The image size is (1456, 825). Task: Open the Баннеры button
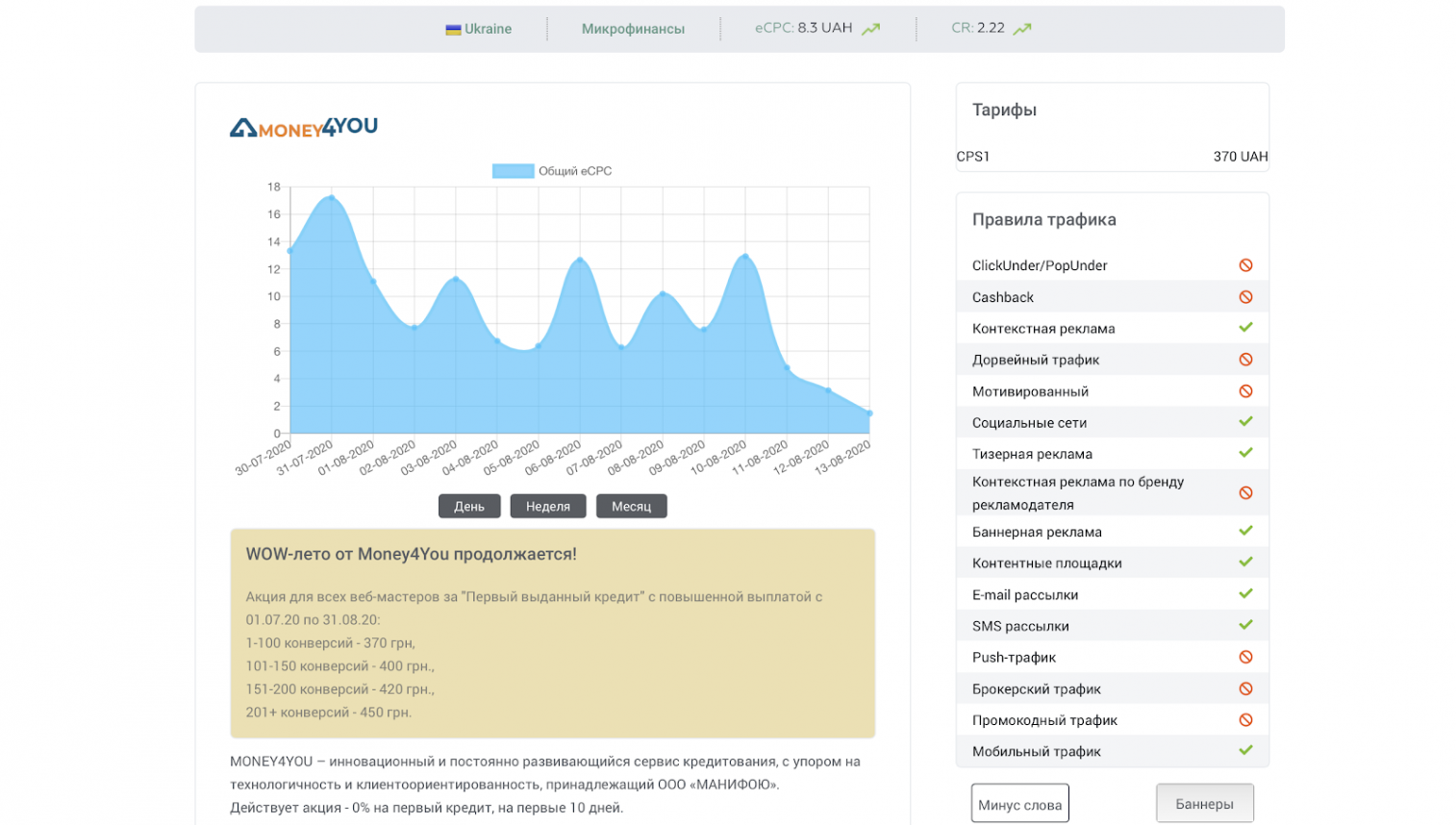(1204, 804)
